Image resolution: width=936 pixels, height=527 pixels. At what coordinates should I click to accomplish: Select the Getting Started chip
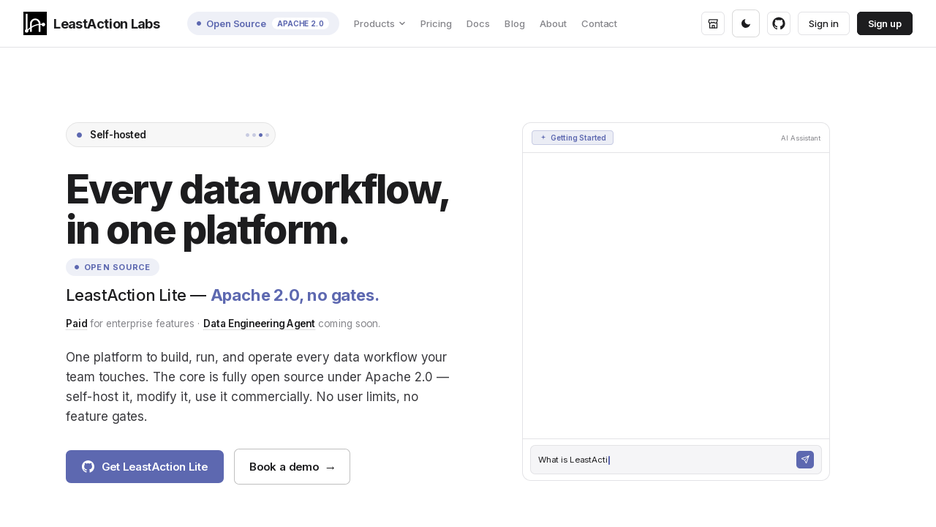point(572,138)
